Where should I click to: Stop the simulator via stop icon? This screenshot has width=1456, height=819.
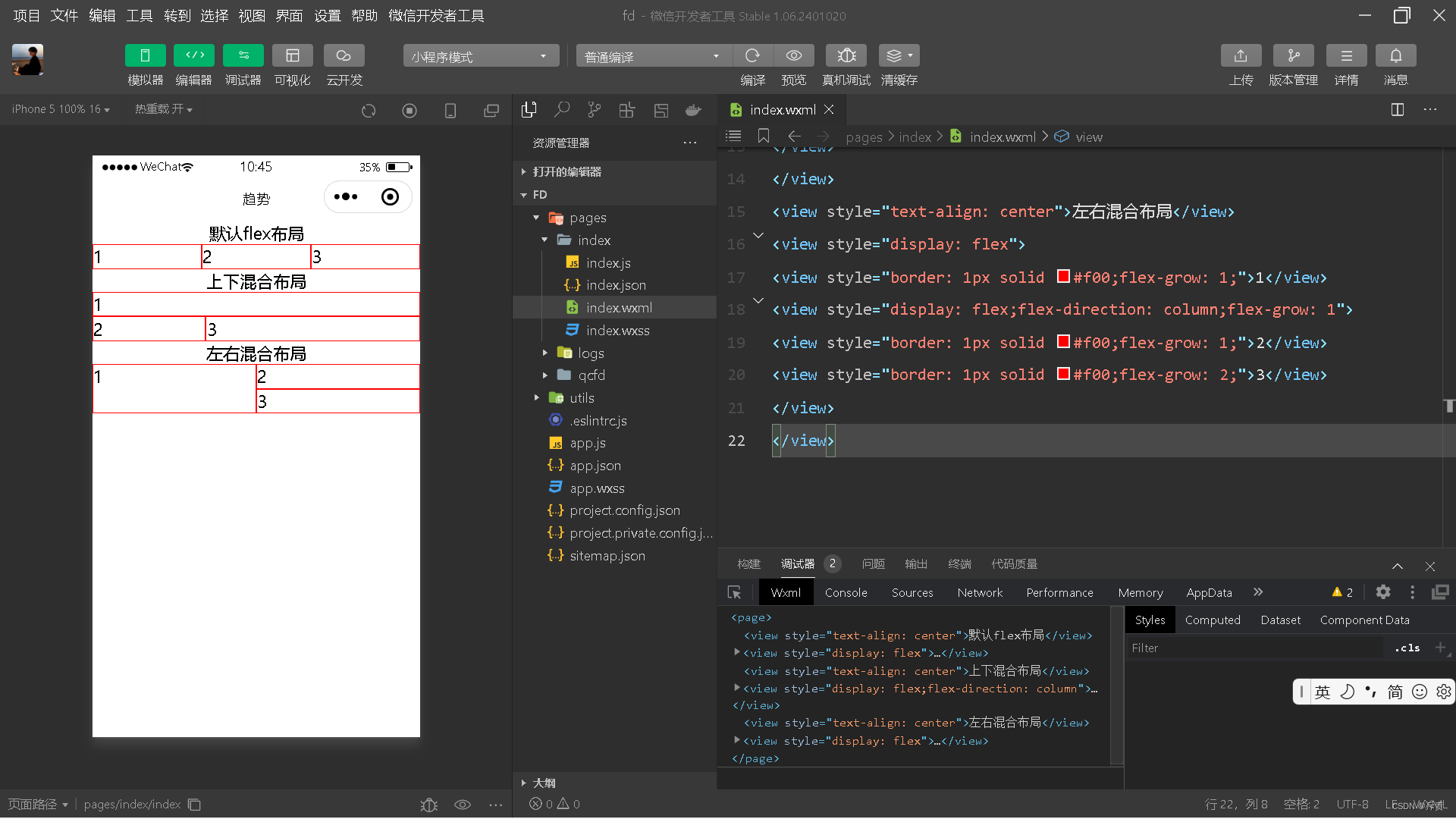[409, 111]
